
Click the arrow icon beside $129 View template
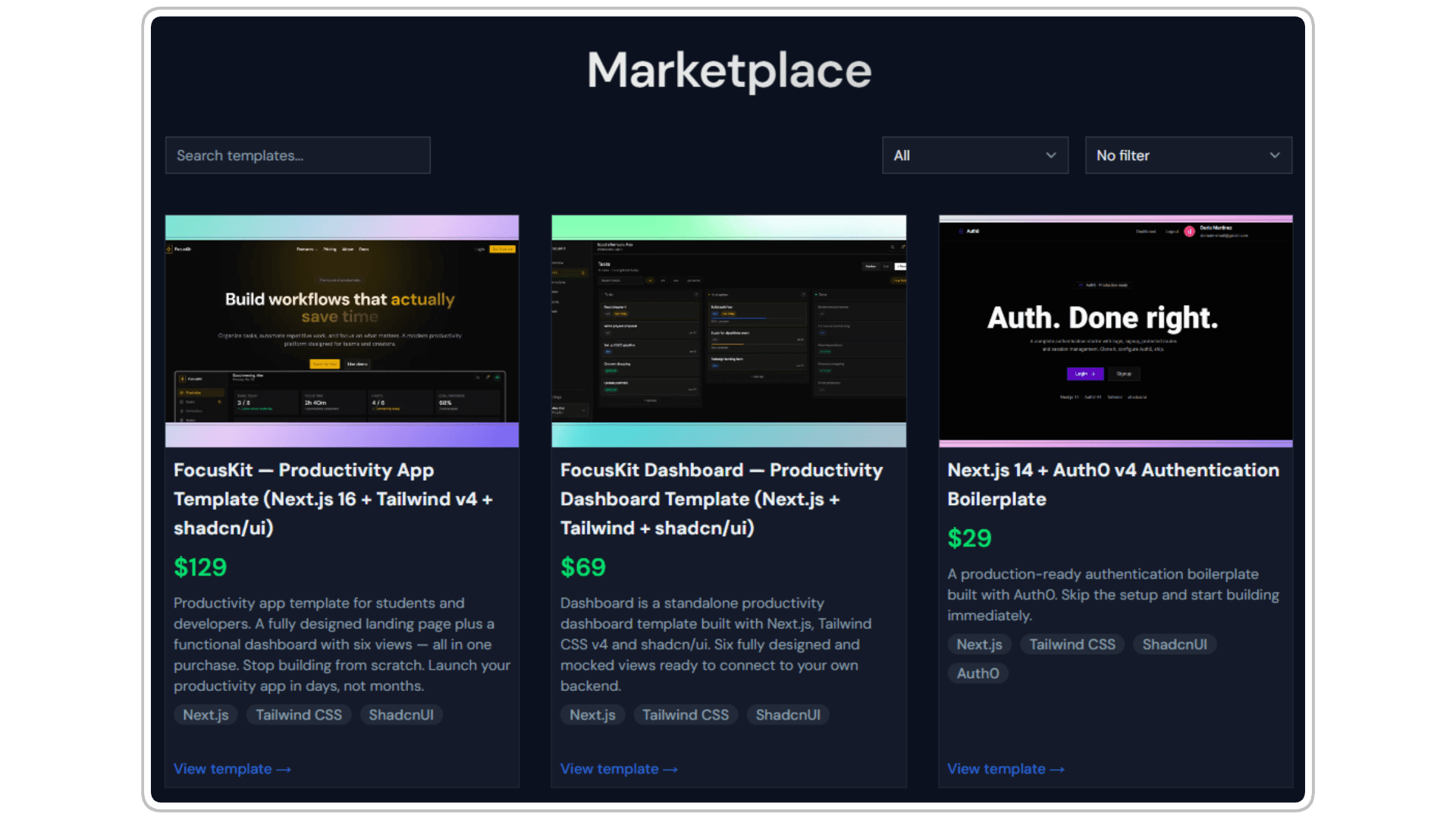point(284,770)
